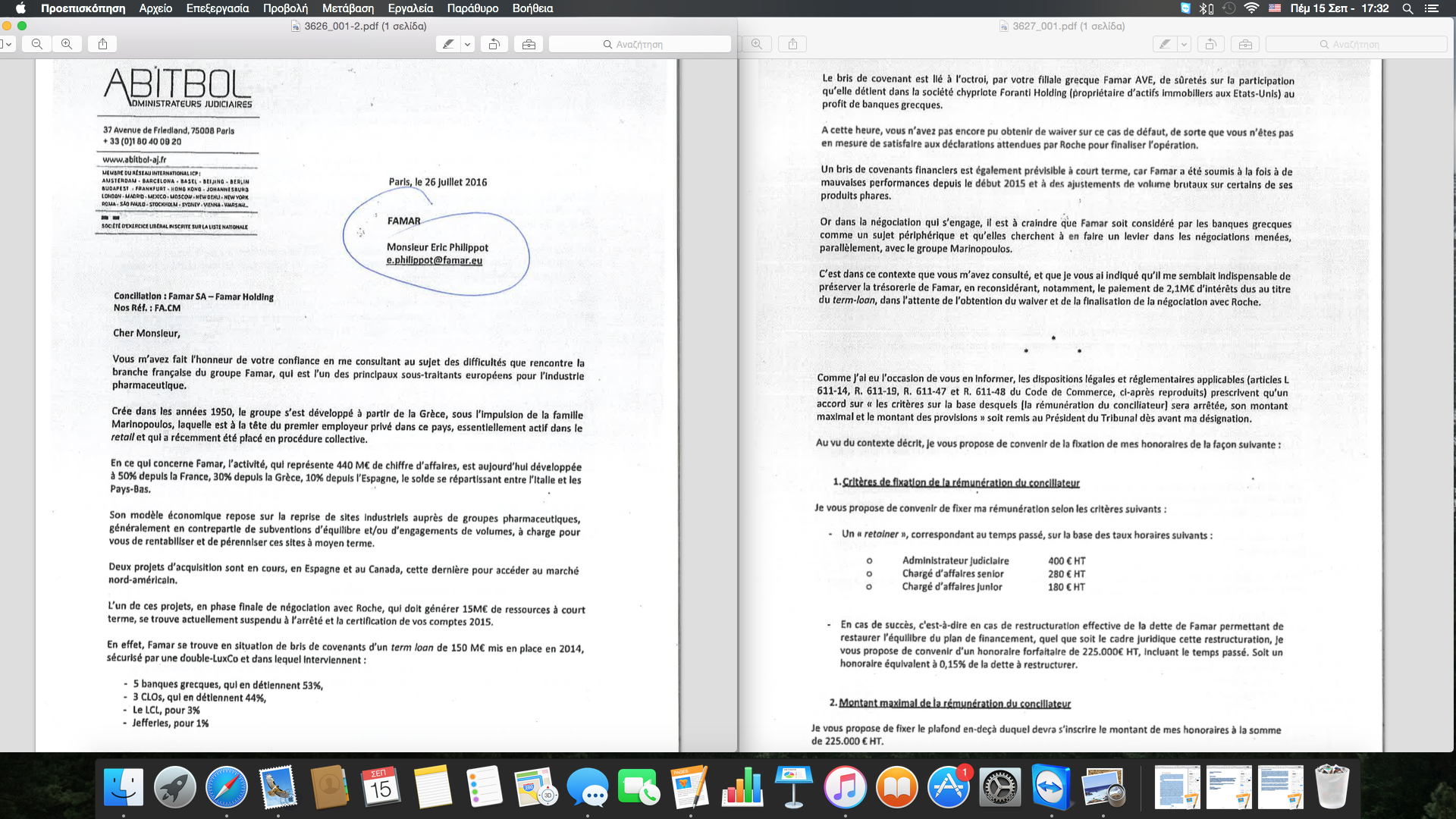1456x819 pixels.
Task: Open FaceTime from the Dock
Action: pyautogui.click(x=639, y=787)
